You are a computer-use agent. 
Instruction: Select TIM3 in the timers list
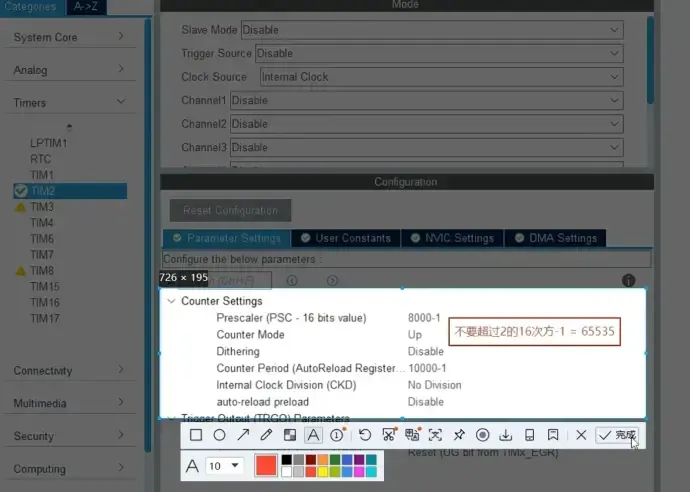[x=42, y=207]
